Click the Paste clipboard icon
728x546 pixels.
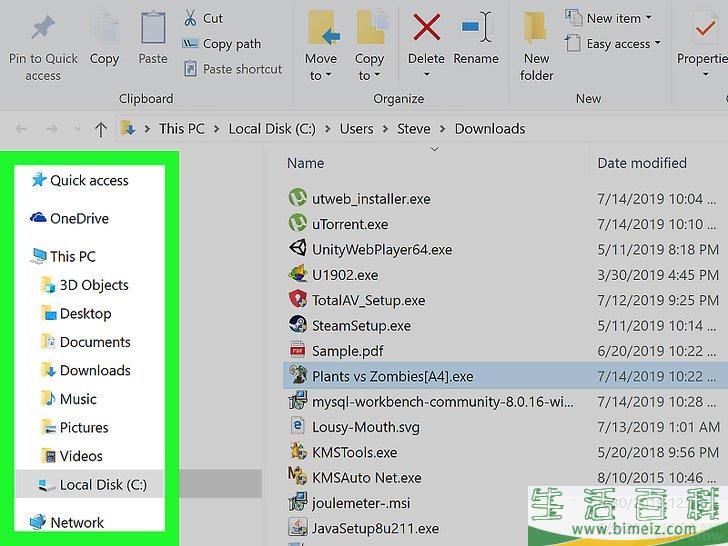tap(153, 29)
